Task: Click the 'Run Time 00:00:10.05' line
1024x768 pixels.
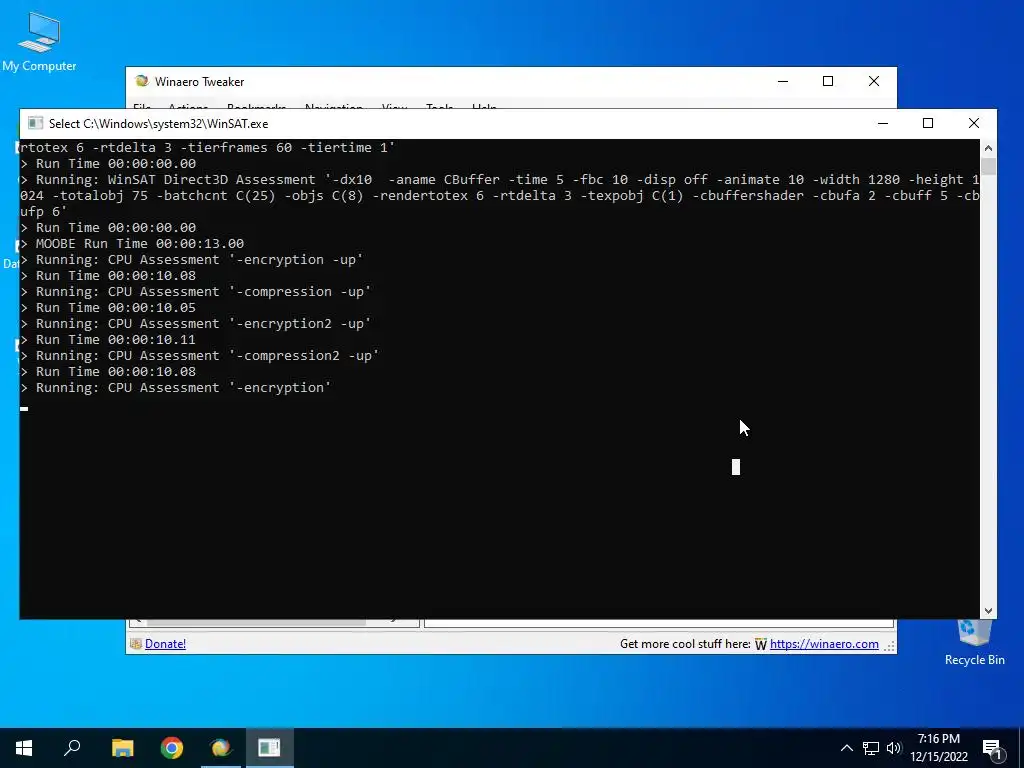Action: [116, 308]
